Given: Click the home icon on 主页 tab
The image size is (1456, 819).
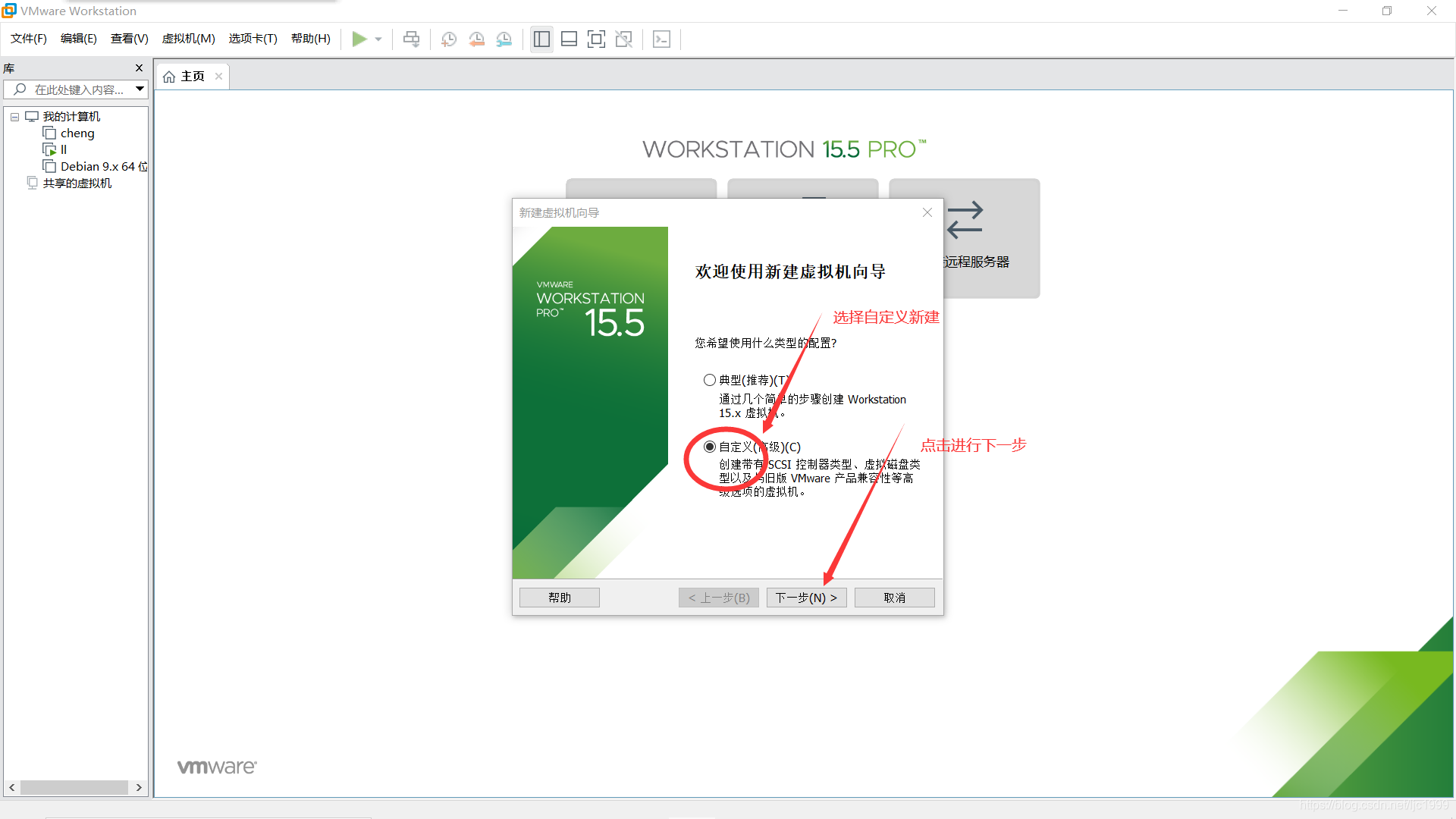Looking at the screenshot, I should coord(169,77).
